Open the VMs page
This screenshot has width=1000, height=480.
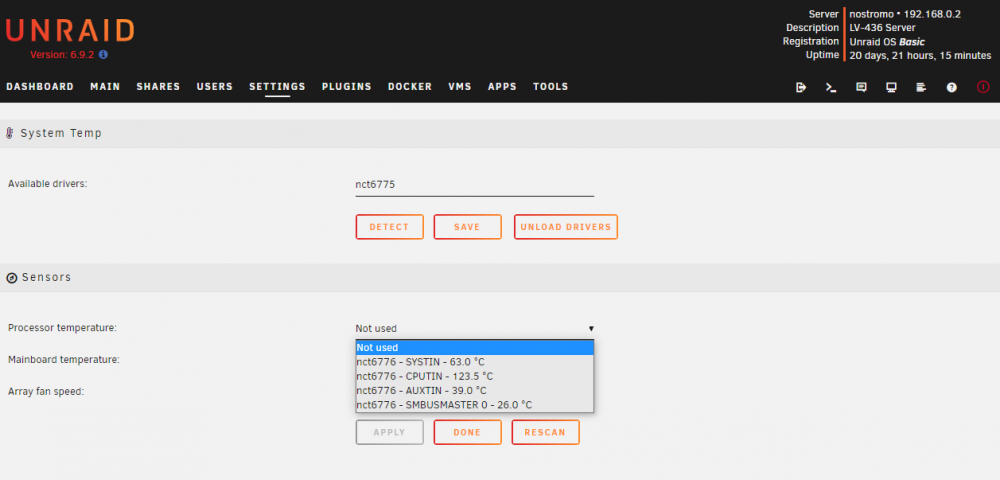(460, 87)
